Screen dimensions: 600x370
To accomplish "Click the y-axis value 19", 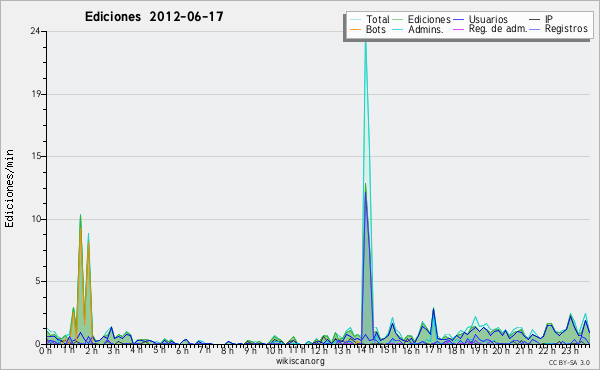I will click(x=36, y=94).
